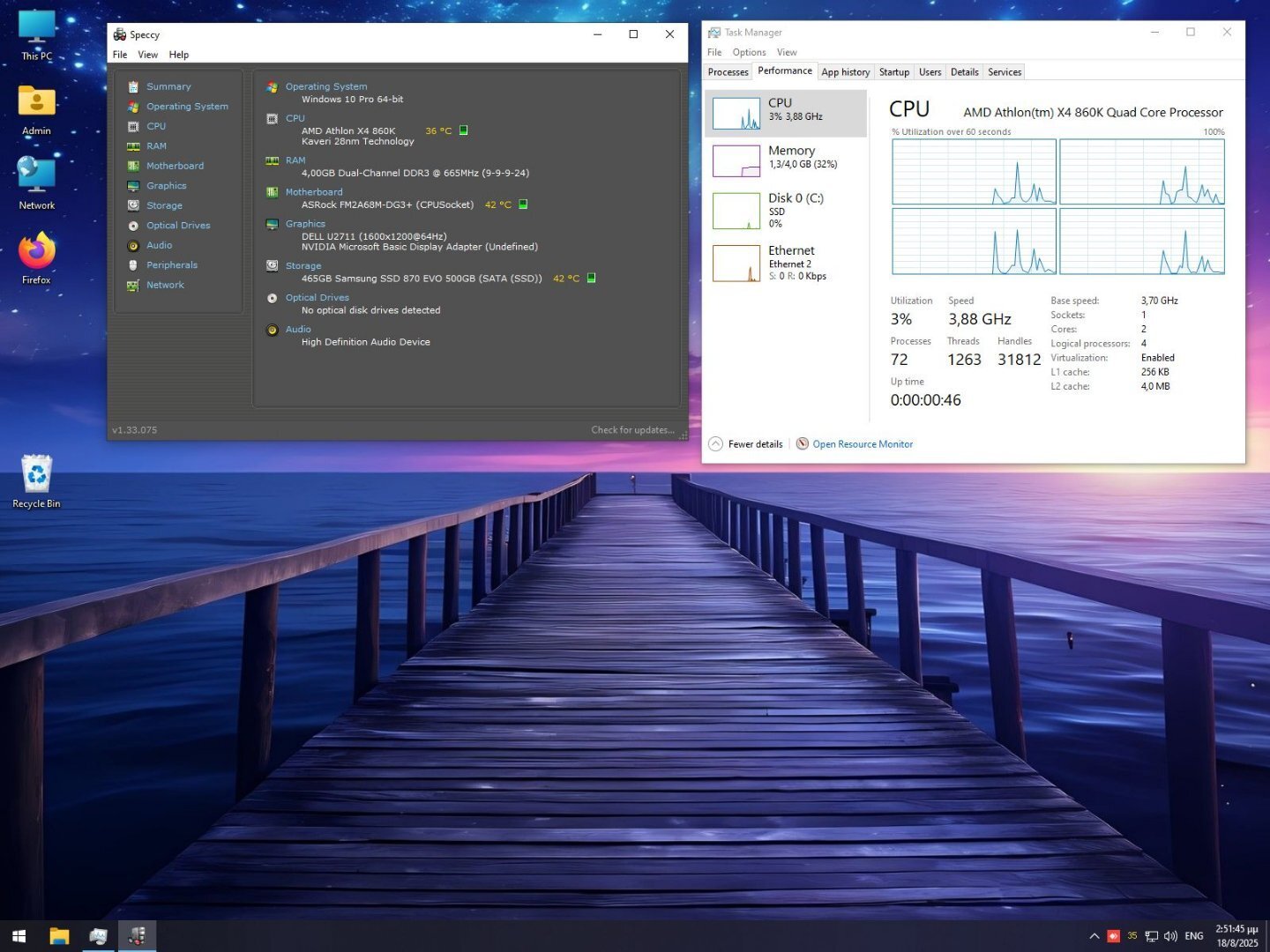
Task: Open the Admin folder desktop icon
Action: [36, 110]
